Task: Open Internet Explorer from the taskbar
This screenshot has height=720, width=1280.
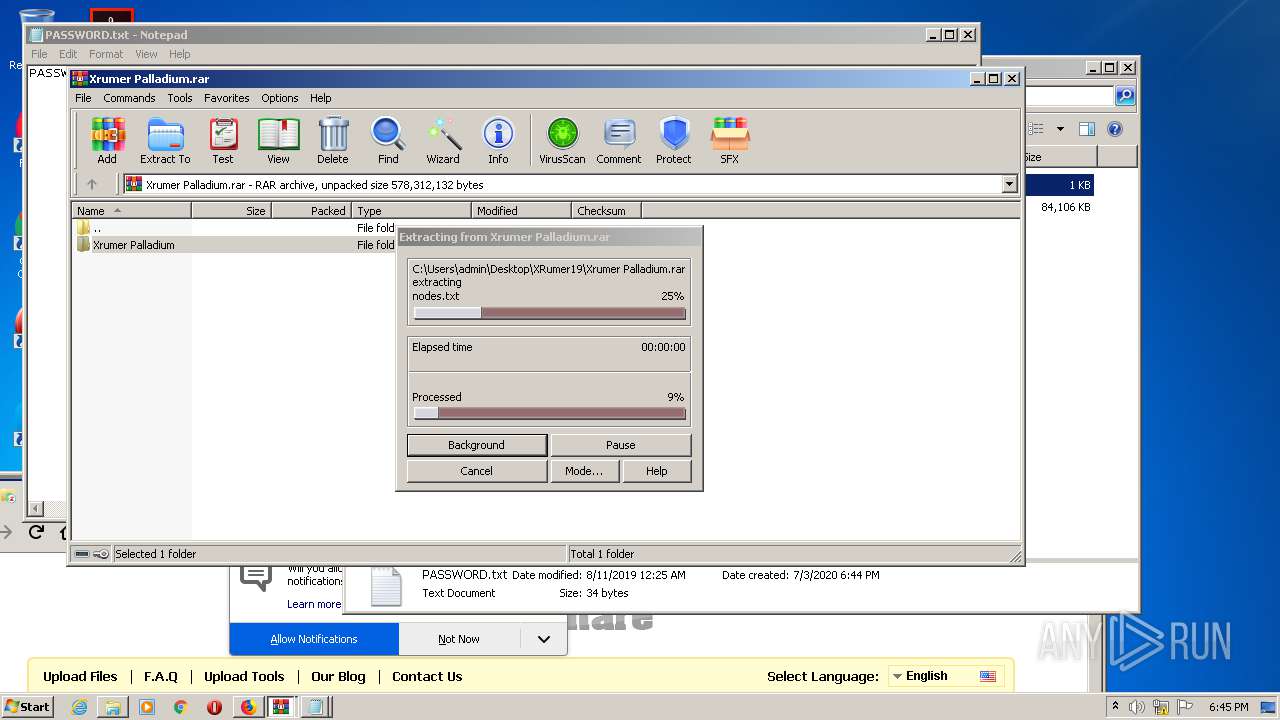Action: (80, 707)
